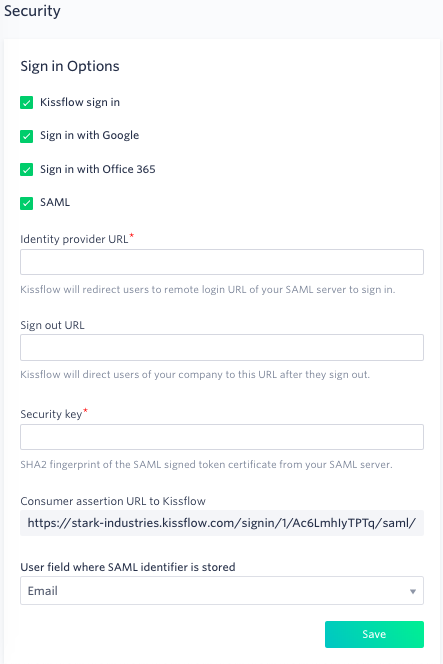443x664 pixels.
Task: Toggle the Sign in with Google checkbox
Action: [x=26, y=136]
